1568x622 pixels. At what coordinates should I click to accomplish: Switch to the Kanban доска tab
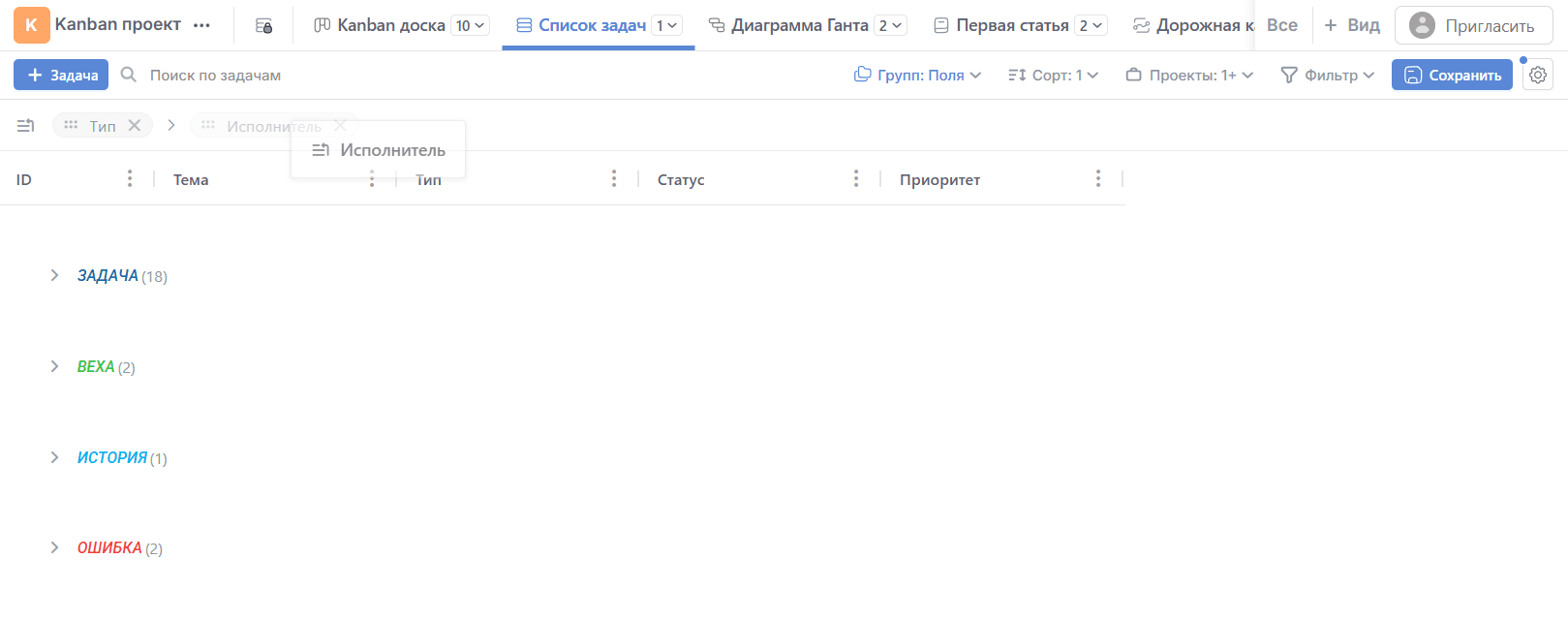tap(390, 25)
